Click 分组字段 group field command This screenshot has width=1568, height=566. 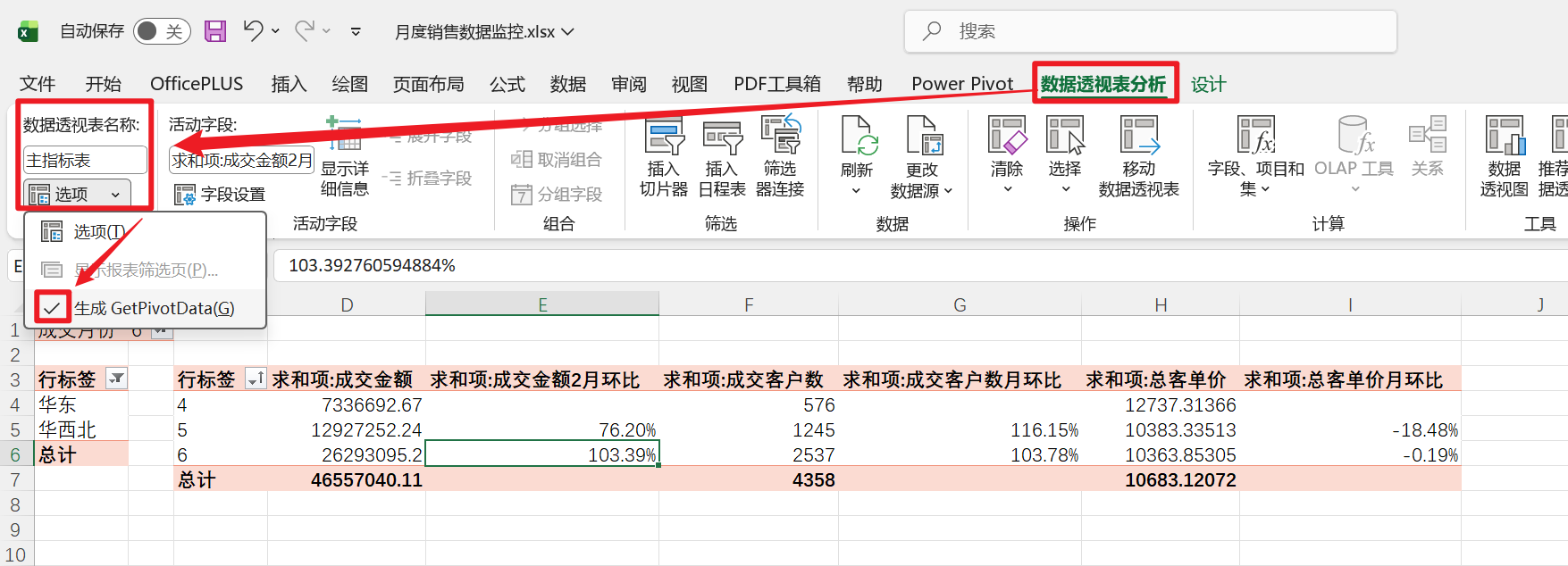(x=556, y=195)
